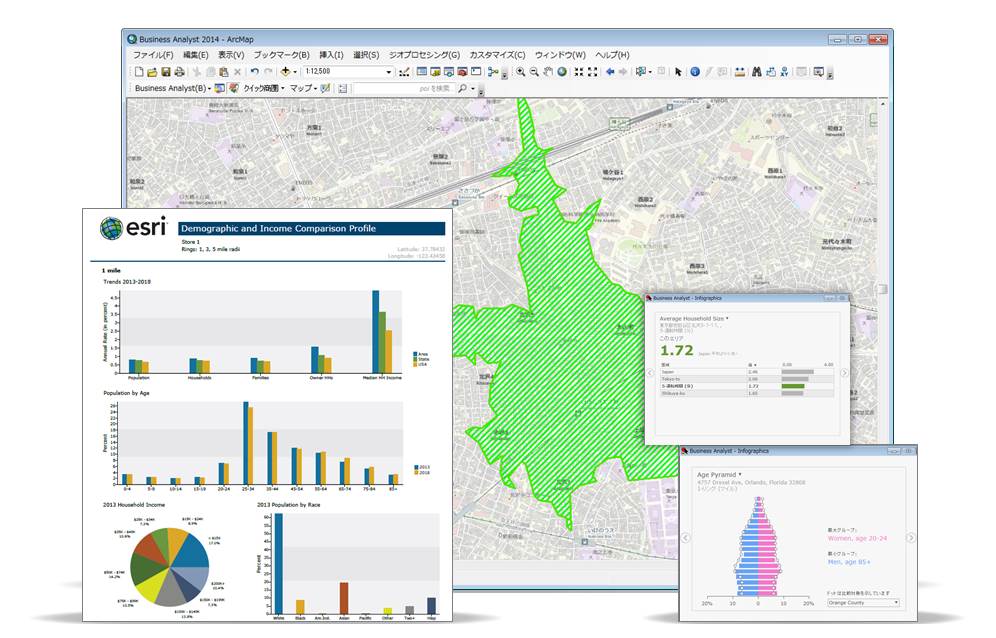The width and height of the screenshot is (996, 638).
Task: Open the Orange County dropdown
Action: [x=863, y=602]
